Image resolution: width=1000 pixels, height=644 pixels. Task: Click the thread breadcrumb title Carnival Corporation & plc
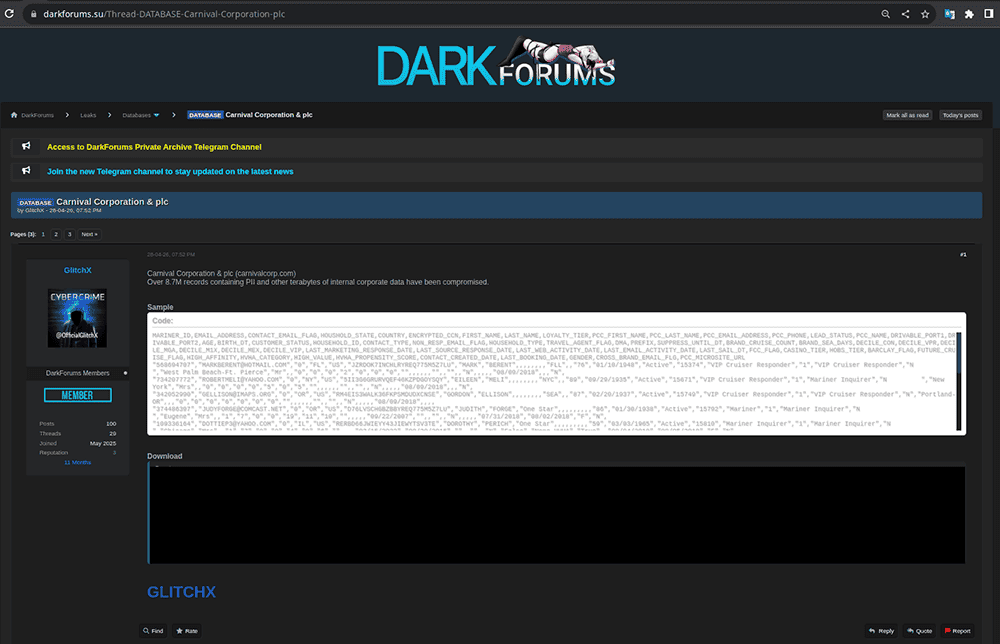(269, 115)
